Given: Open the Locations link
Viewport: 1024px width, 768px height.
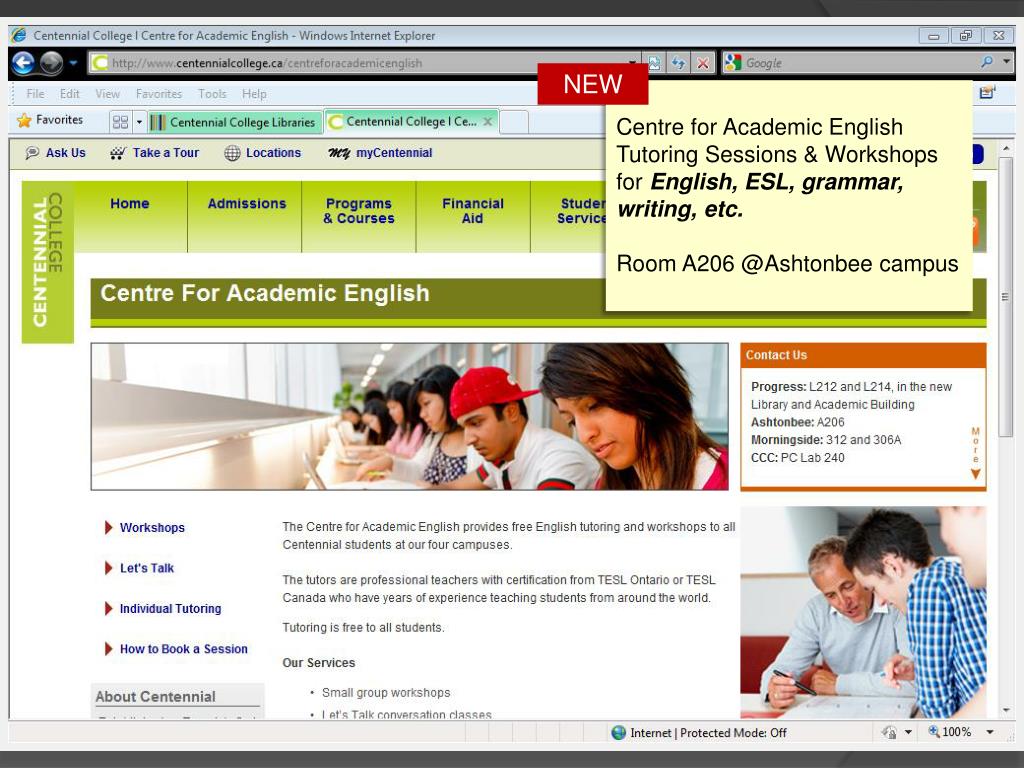Looking at the screenshot, I should (263, 153).
